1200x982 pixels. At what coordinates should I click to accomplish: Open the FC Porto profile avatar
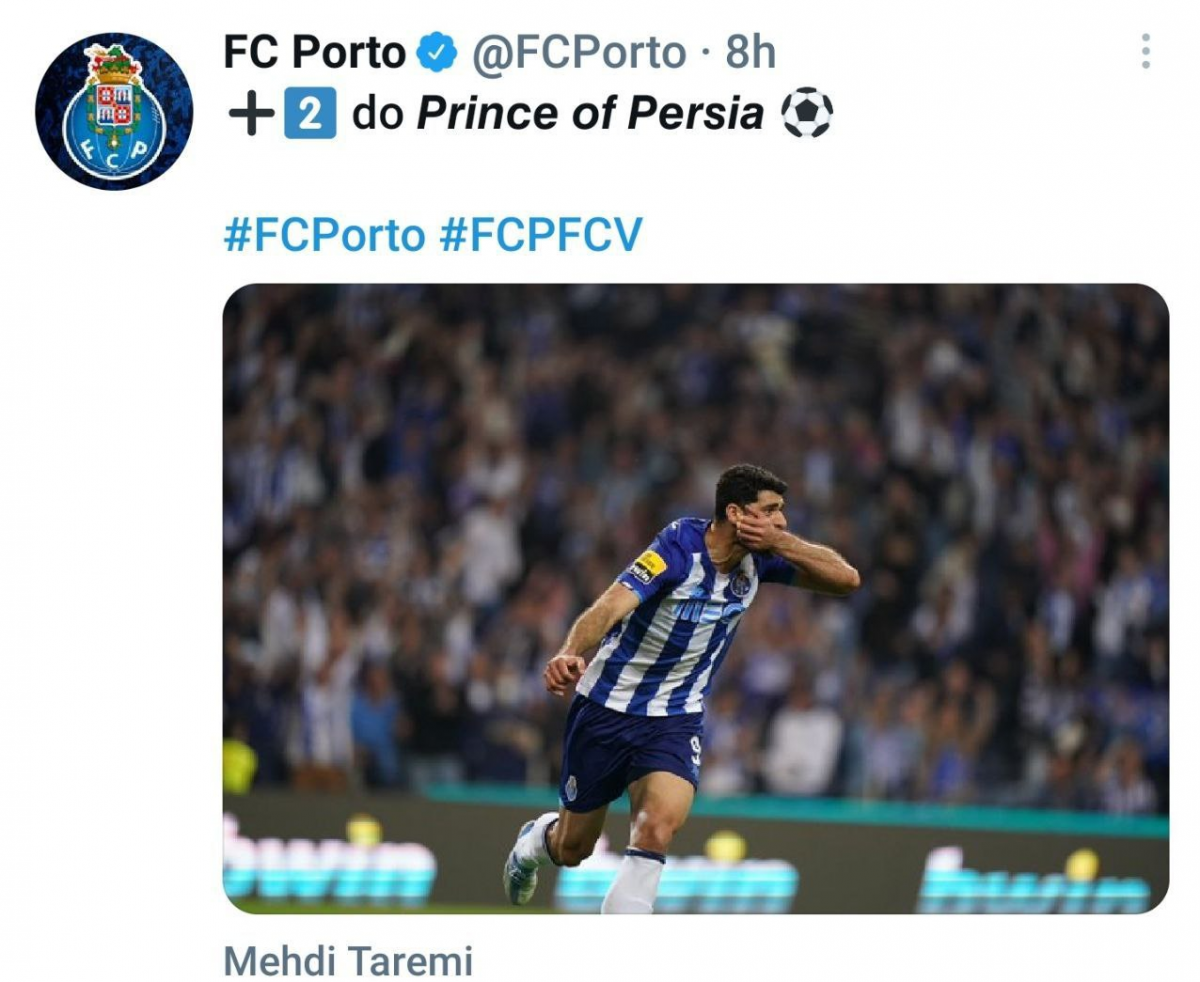pyautogui.click(x=113, y=111)
